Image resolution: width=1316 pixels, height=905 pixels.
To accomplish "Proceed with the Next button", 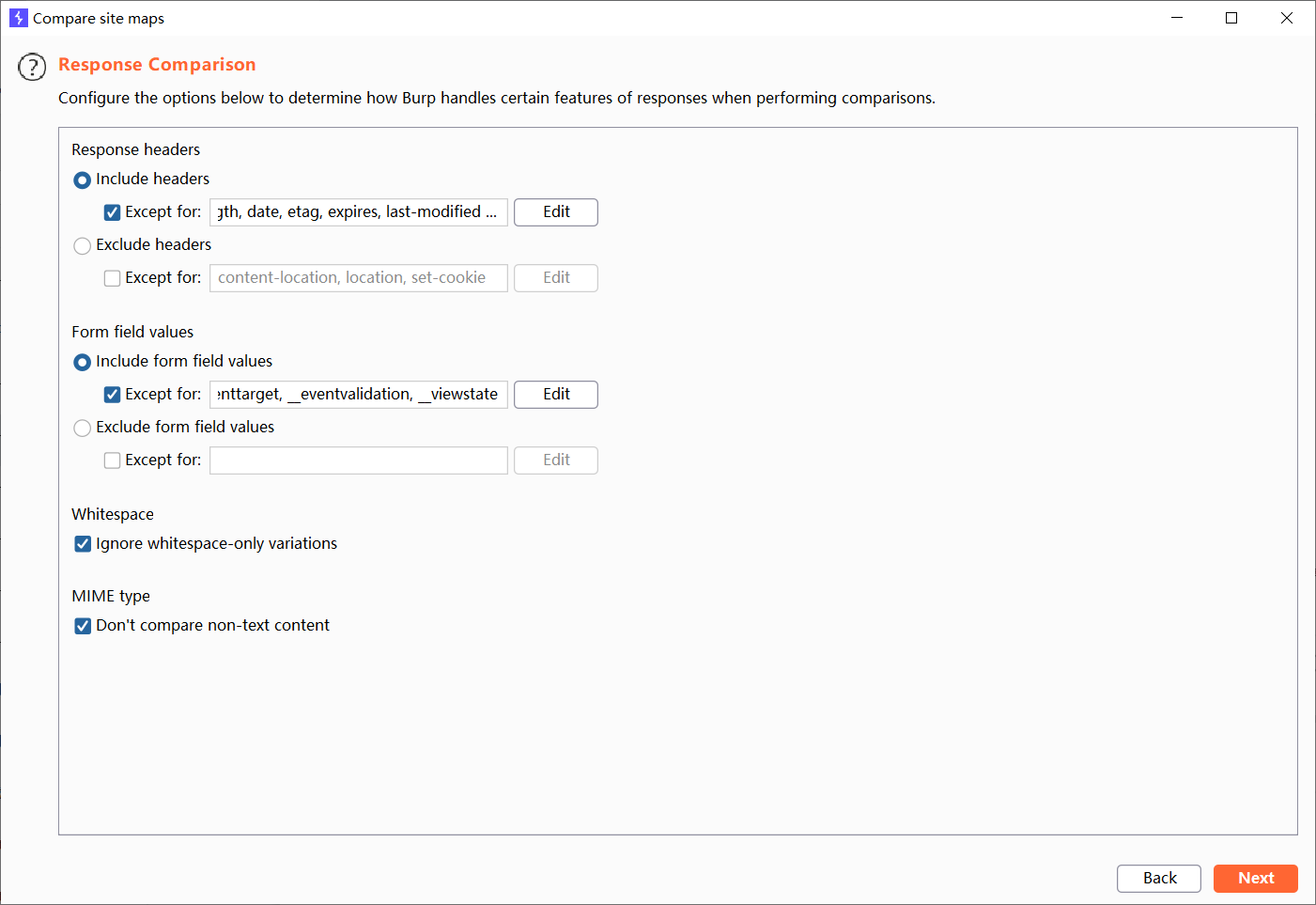I will coord(1256,879).
